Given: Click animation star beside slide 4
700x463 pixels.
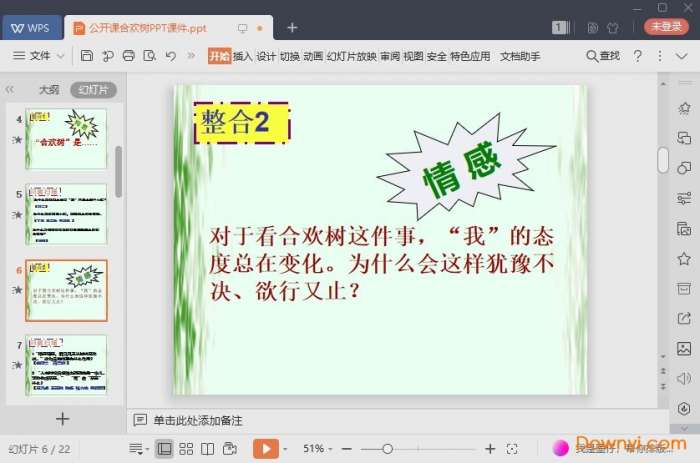Looking at the screenshot, I should pyautogui.click(x=17, y=140).
